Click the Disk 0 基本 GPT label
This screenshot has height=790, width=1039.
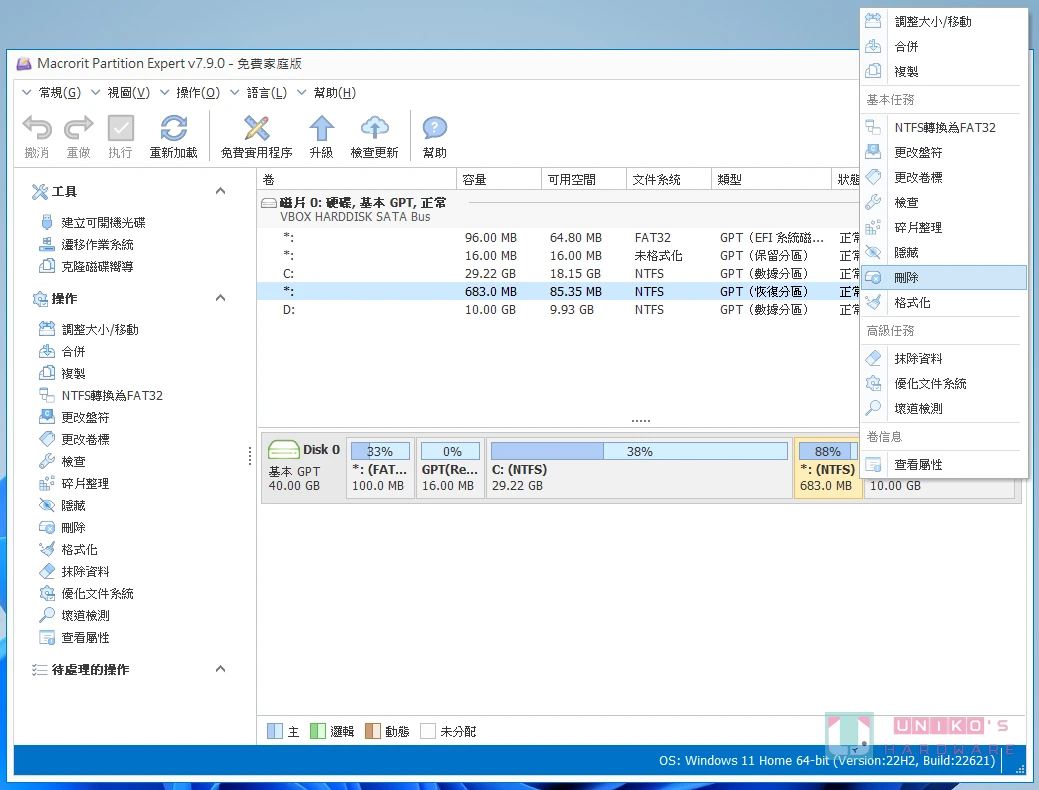click(304, 468)
